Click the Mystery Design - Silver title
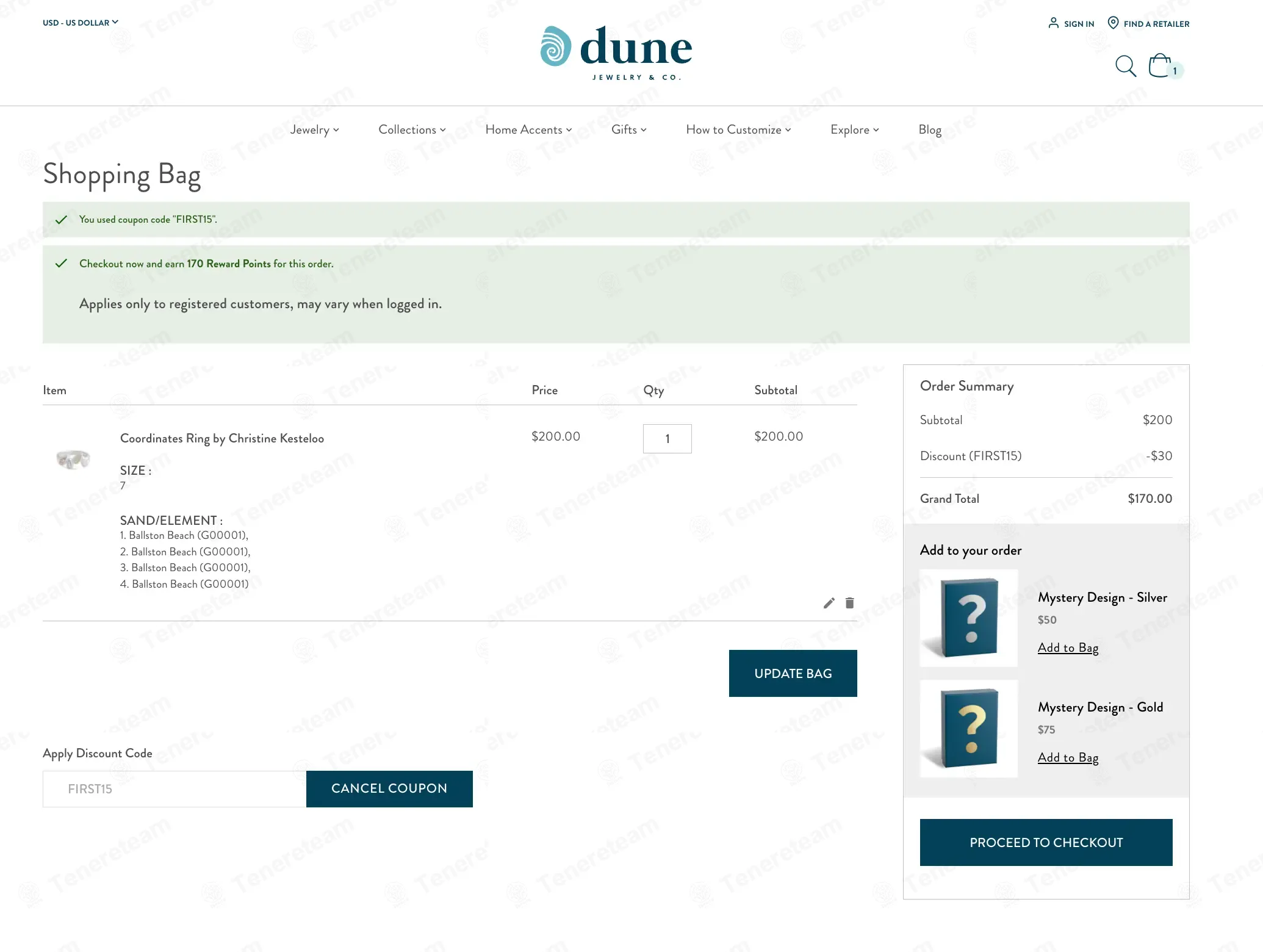 pyautogui.click(x=1103, y=597)
